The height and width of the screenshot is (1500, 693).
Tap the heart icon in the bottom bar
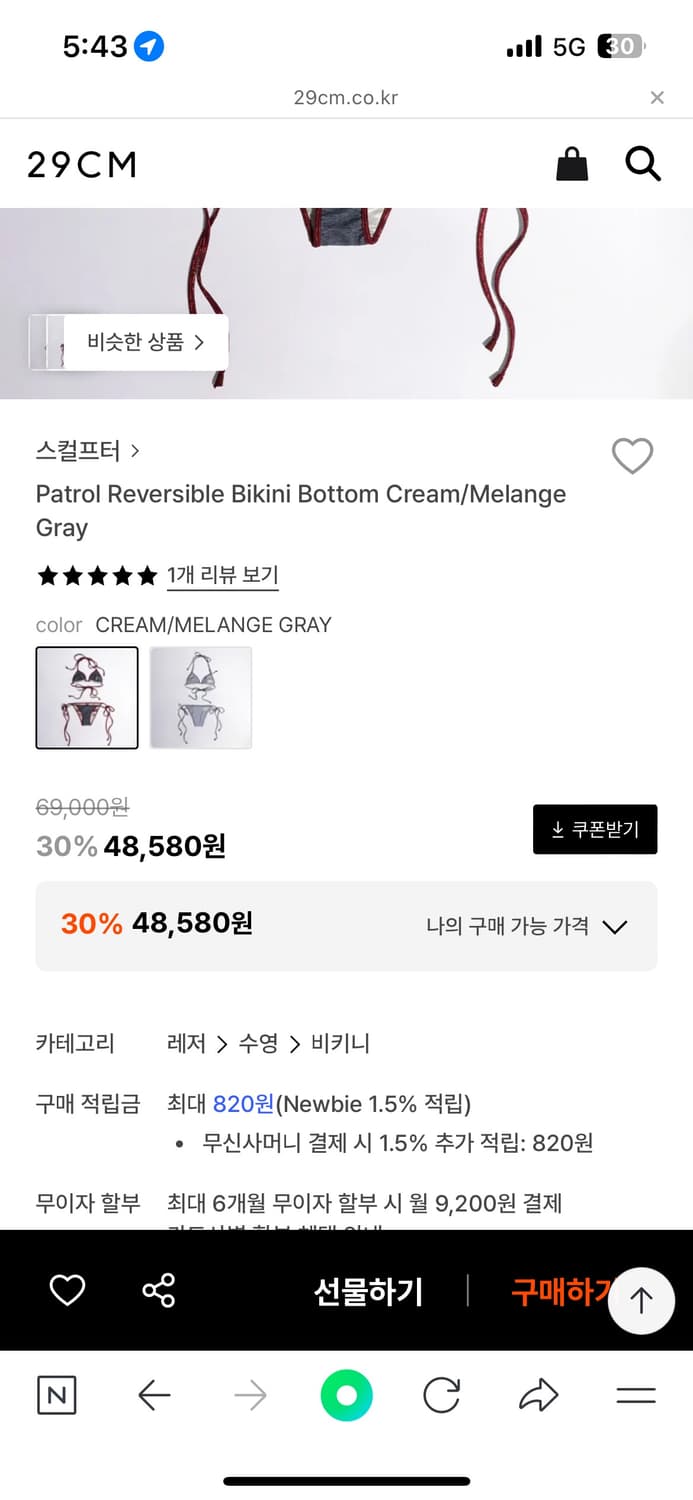[66, 1290]
